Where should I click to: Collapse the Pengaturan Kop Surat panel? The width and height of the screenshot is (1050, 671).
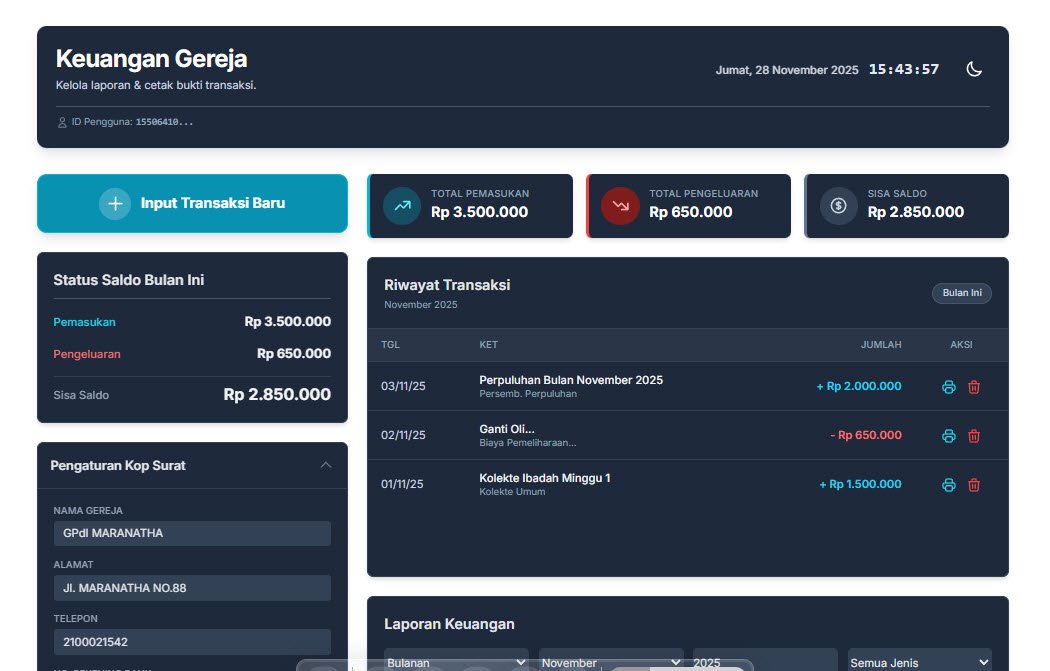pyautogui.click(x=325, y=465)
